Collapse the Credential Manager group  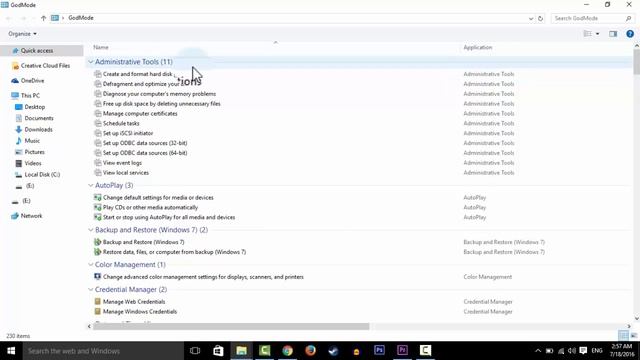(x=91, y=289)
